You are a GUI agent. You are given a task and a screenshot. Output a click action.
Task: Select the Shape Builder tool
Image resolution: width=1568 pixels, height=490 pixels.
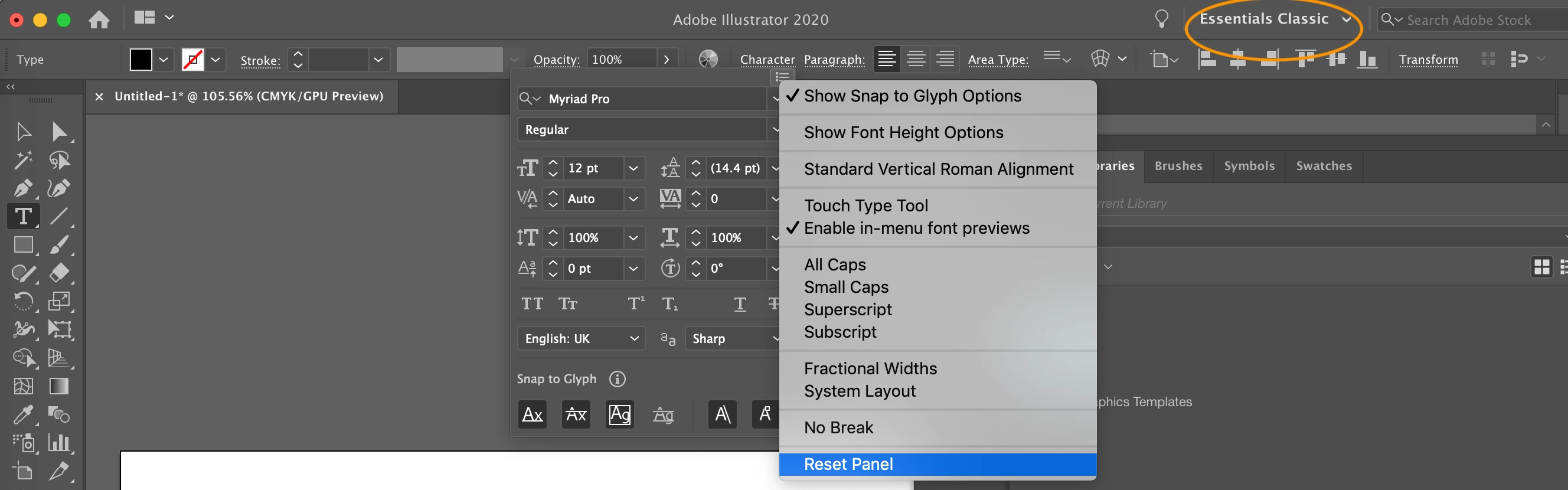(x=23, y=357)
